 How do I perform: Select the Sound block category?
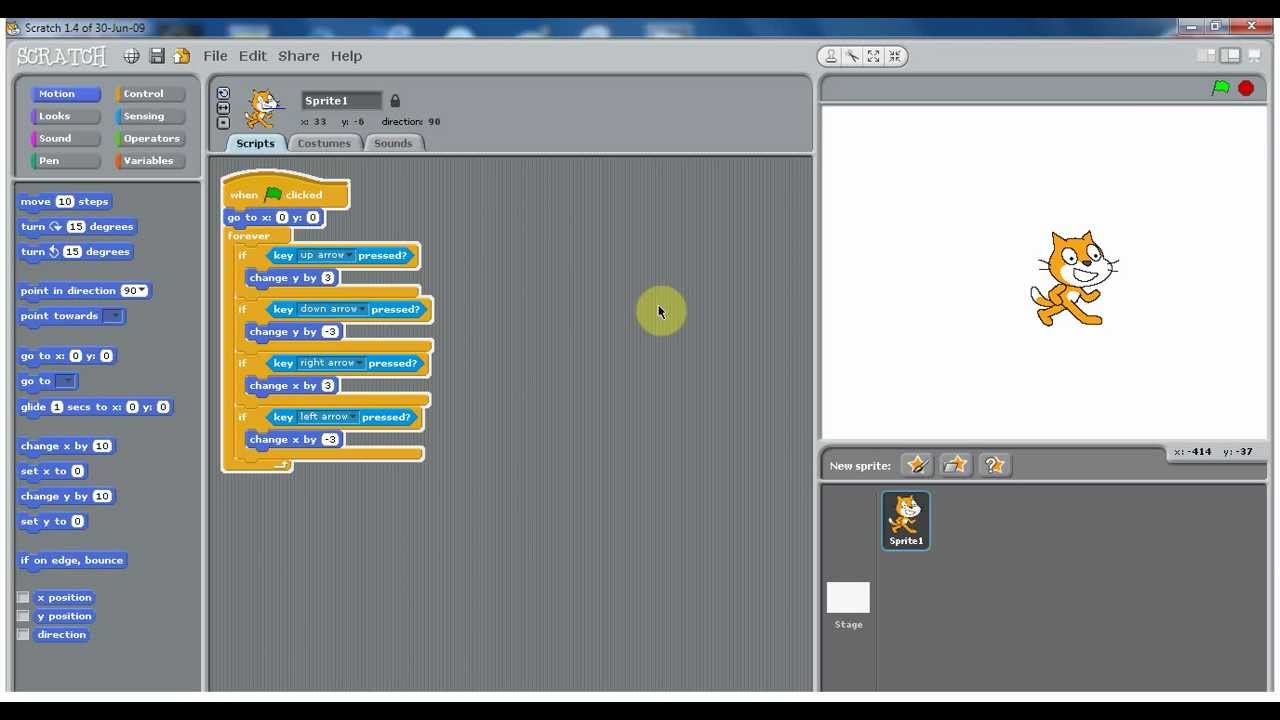[65, 138]
